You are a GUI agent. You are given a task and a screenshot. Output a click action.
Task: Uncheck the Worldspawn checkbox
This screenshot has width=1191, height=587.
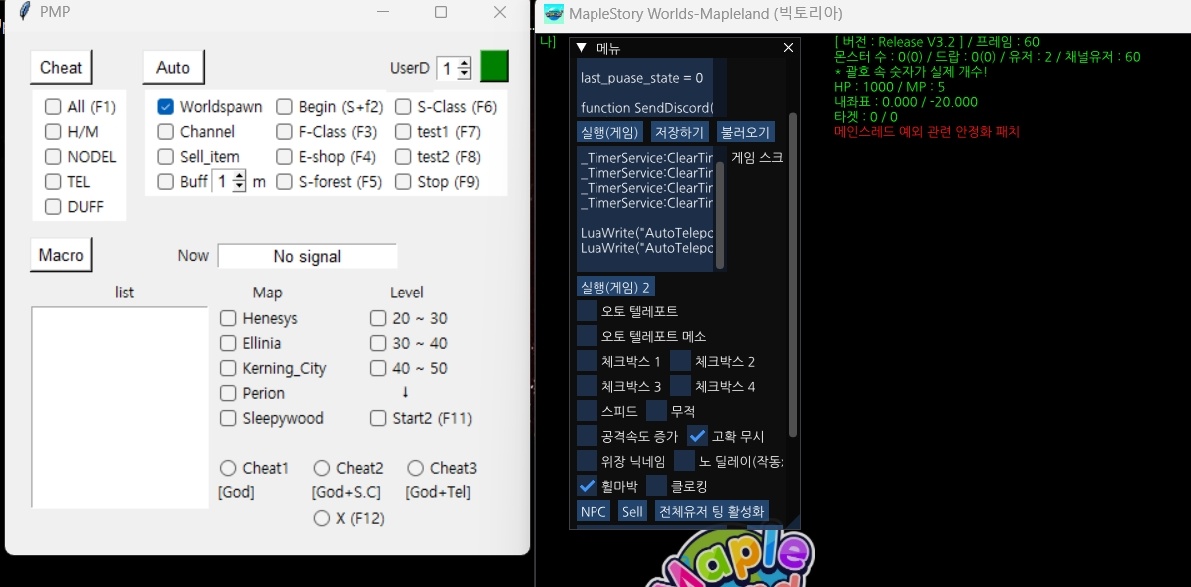(x=166, y=107)
